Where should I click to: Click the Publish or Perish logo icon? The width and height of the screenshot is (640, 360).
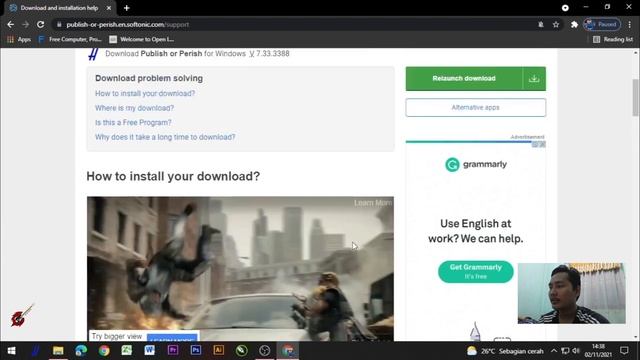[93, 54]
